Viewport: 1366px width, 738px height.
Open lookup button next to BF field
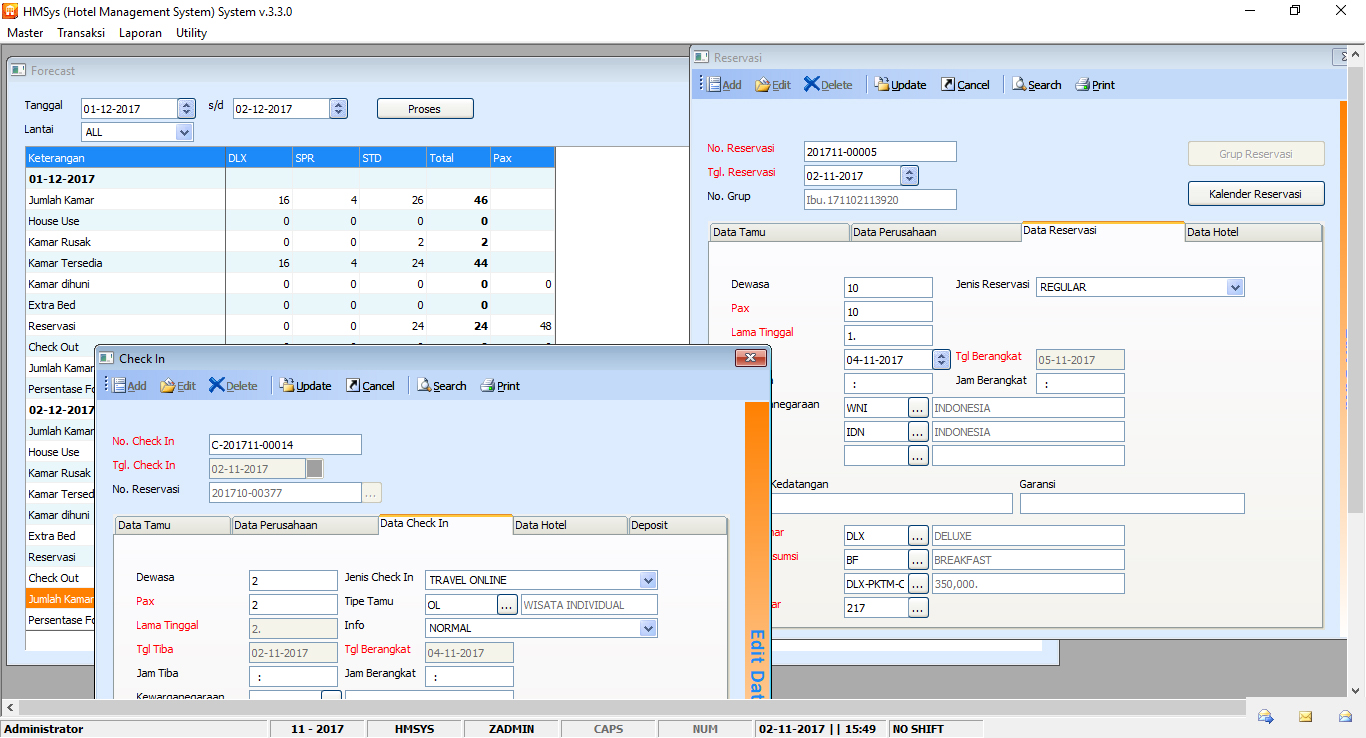coord(918,560)
